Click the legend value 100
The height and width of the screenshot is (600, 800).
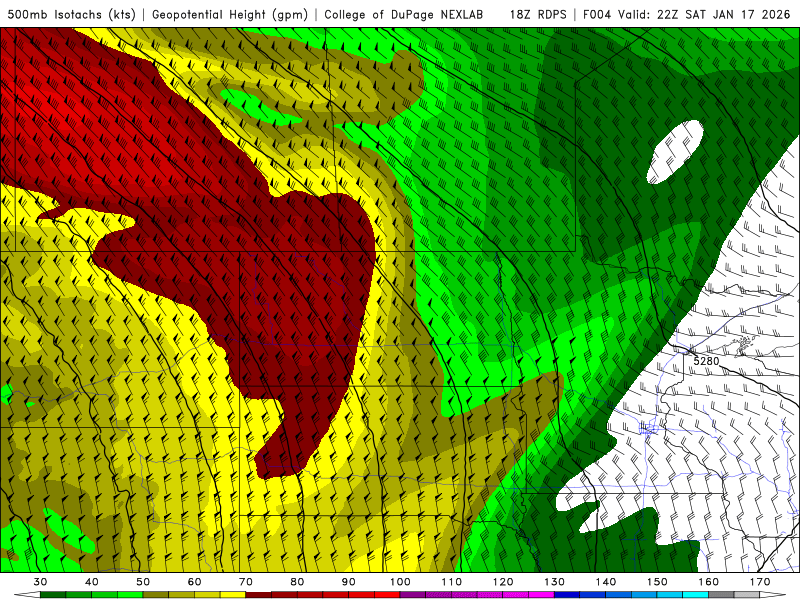pyautogui.click(x=400, y=582)
